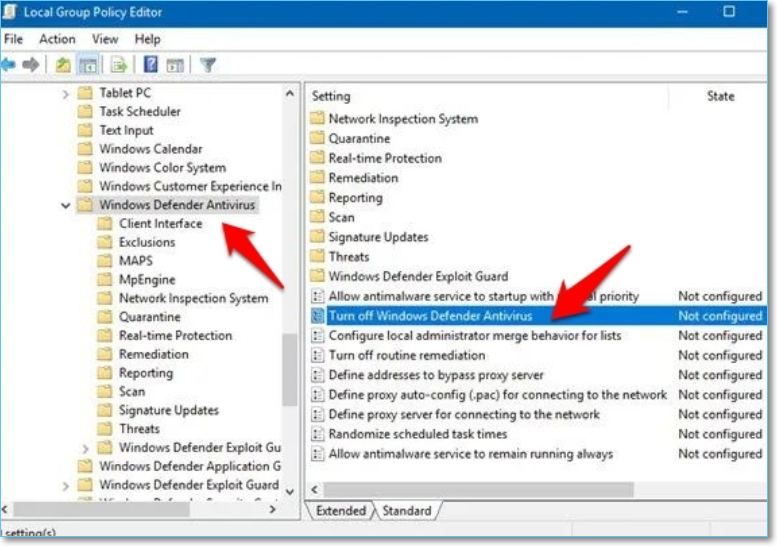Select Signature Updates in the left tree
The height and width of the screenshot is (546, 777).
[x=168, y=410]
